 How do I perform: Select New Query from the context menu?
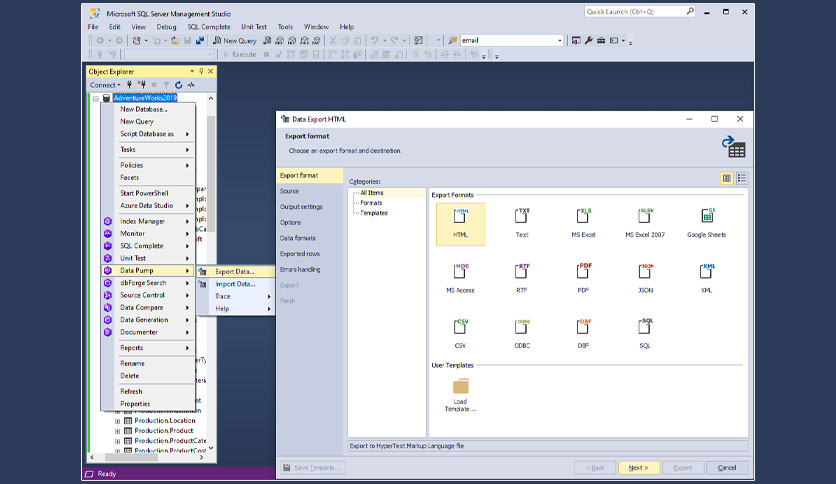[148, 122]
